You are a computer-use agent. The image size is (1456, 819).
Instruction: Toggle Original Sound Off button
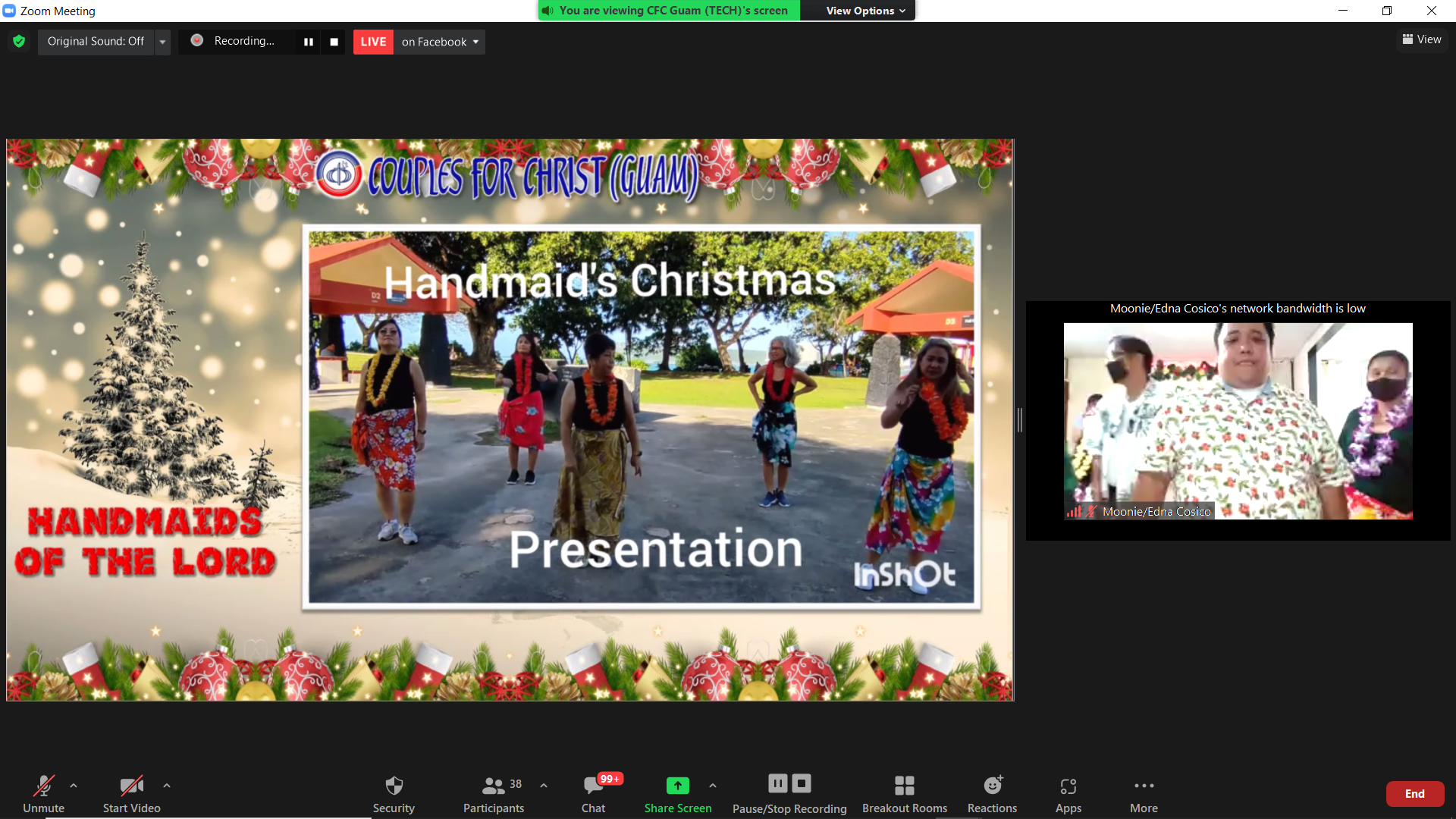point(96,42)
